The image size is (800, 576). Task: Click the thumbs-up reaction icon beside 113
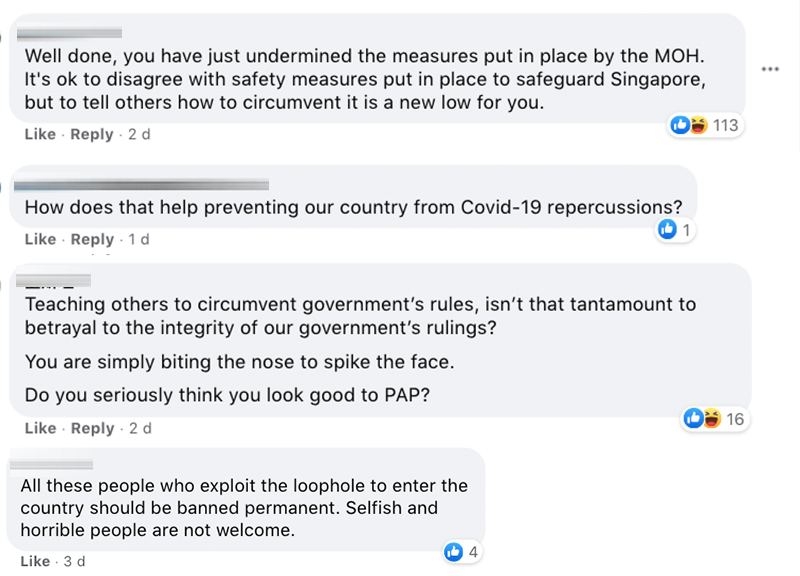(x=680, y=125)
